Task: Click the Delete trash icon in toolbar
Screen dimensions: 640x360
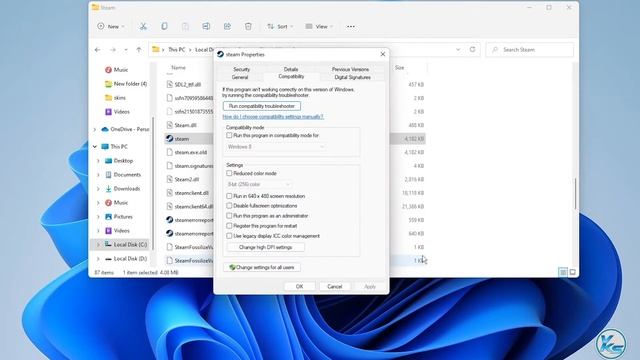Action: coord(248,27)
